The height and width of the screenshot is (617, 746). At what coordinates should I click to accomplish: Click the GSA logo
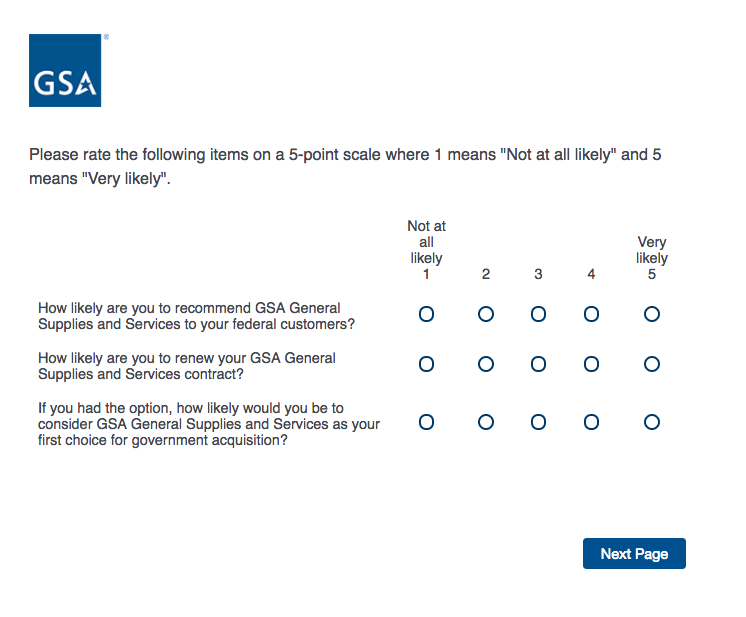tap(65, 70)
